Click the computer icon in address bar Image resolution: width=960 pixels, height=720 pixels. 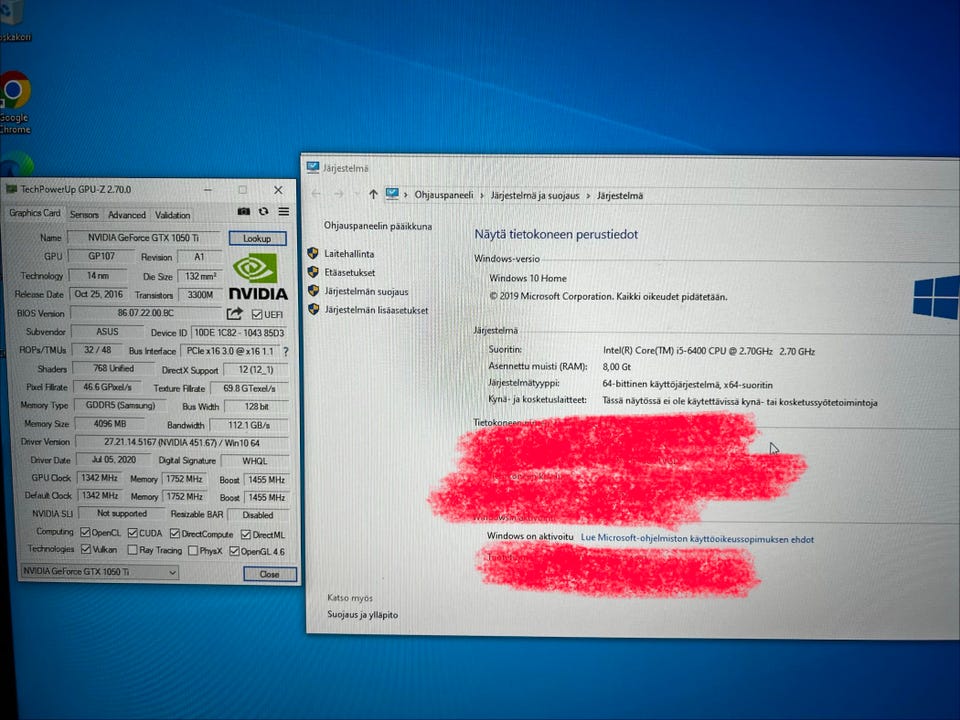point(392,194)
